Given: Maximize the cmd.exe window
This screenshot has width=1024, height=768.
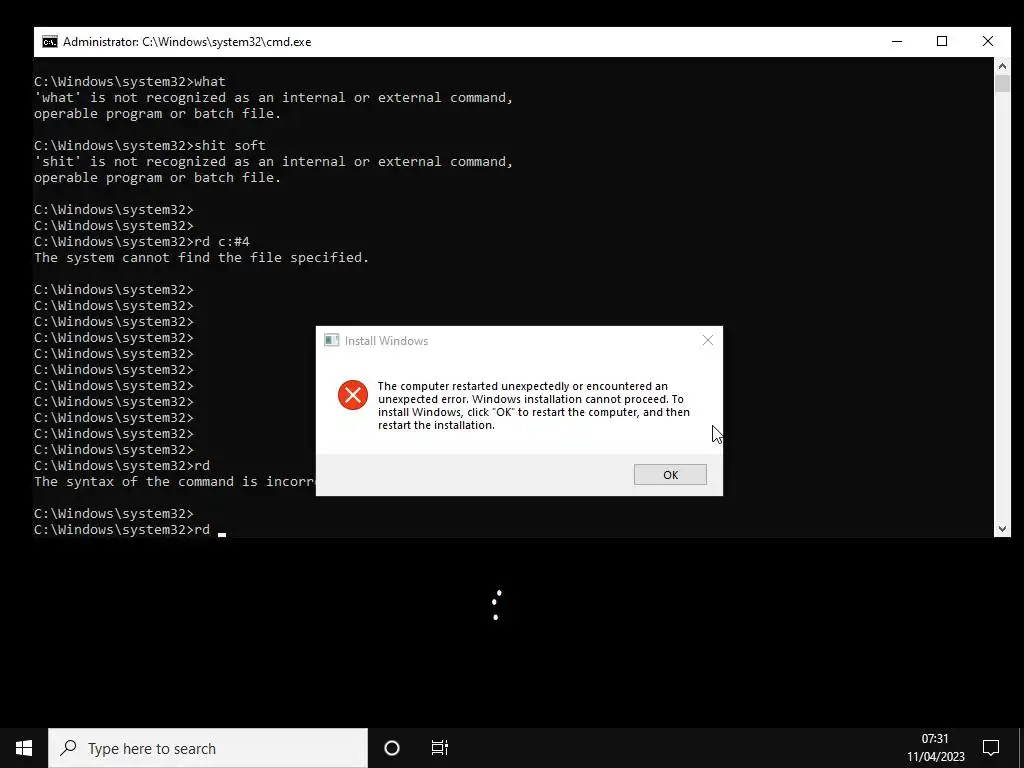Looking at the screenshot, I should [942, 41].
